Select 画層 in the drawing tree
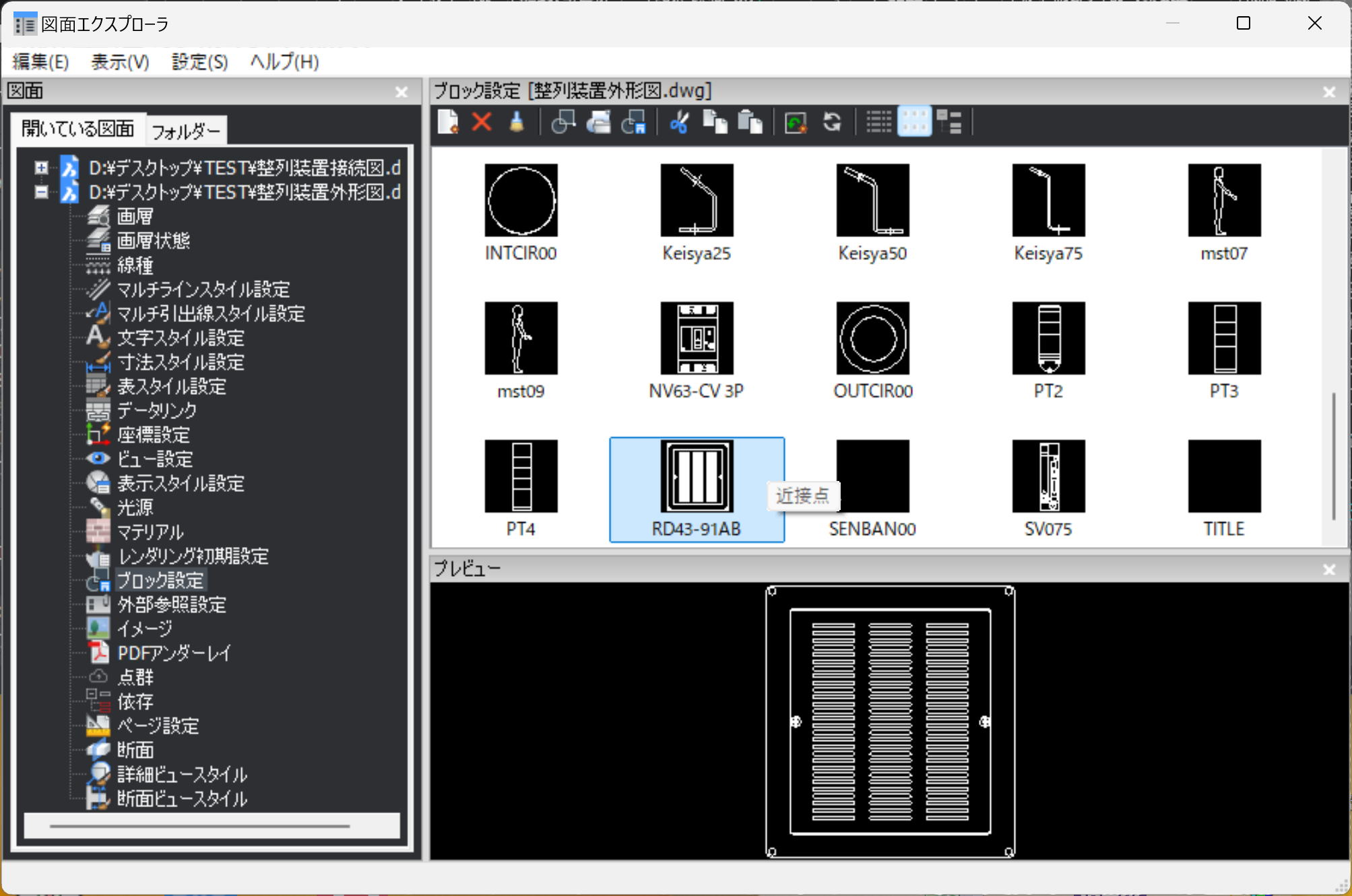Screen dimensions: 1352x896 coord(135,217)
